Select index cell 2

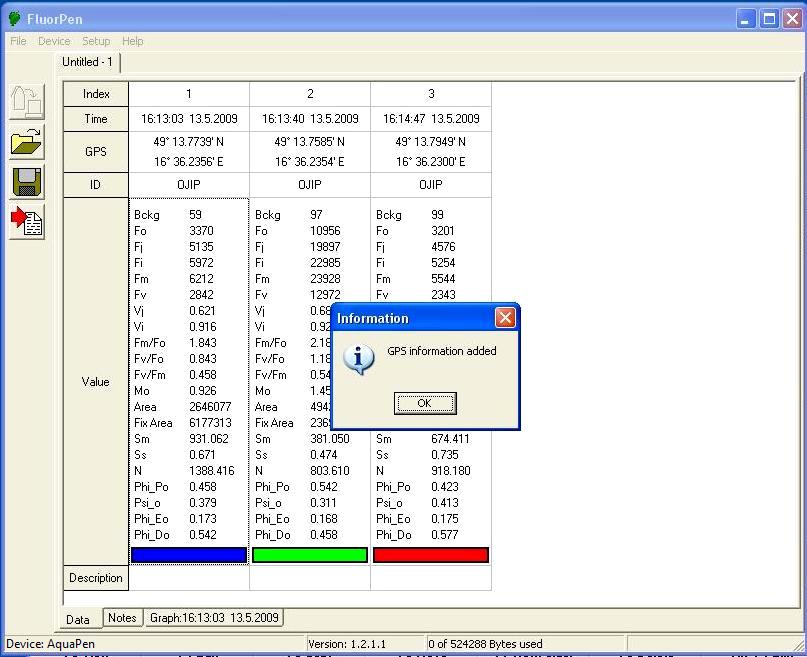[310, 94]
